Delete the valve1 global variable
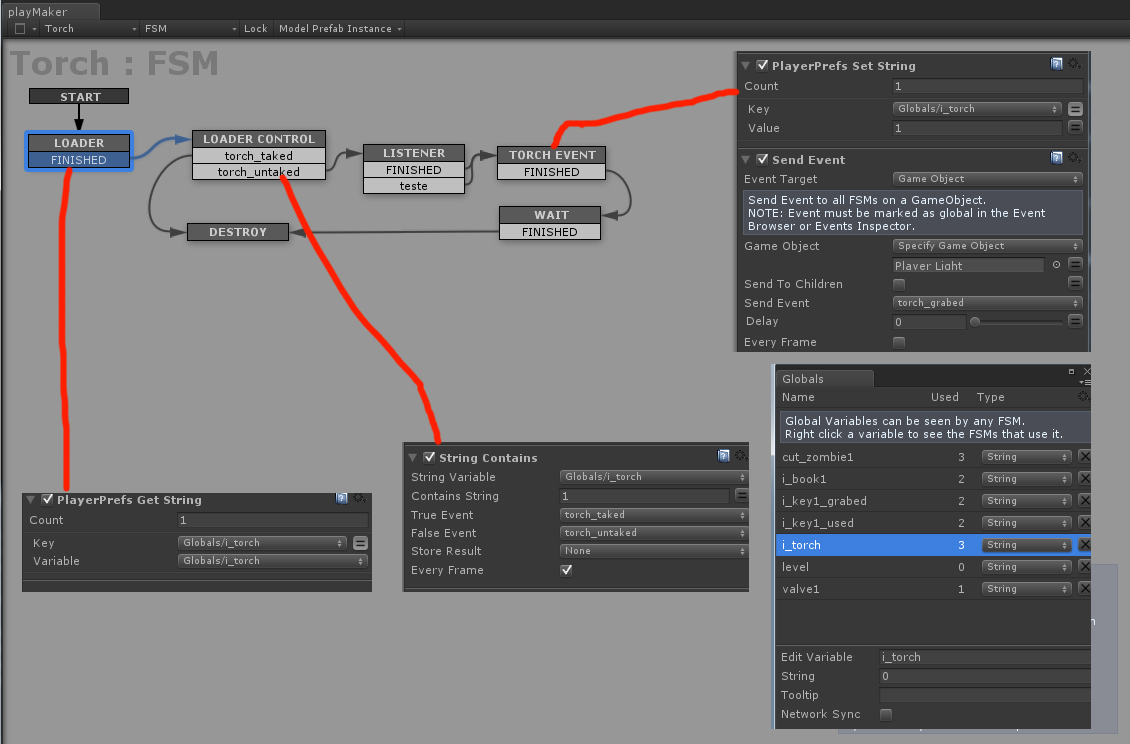The height and width of the screenshot is (744, 1130). pos(1085,589)
